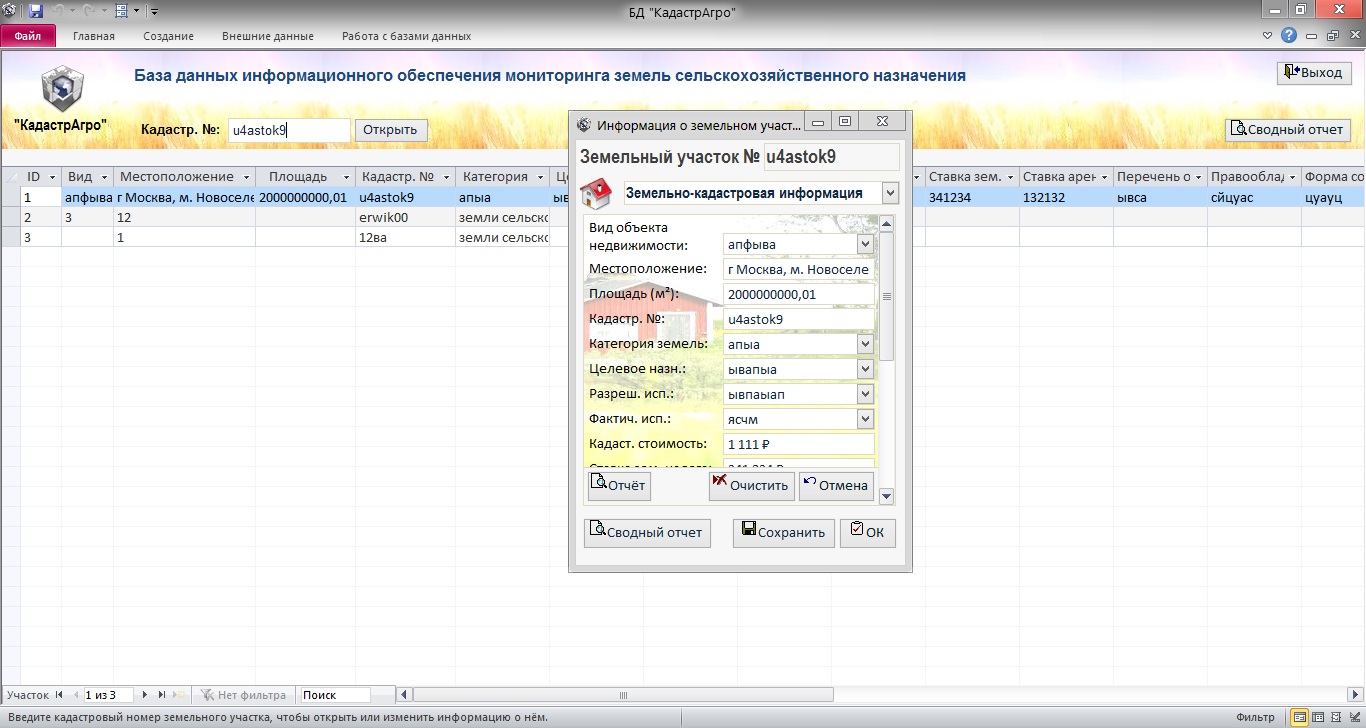The width and height of the screenshot is (1366, 728).
Task: Open the ID column filter dropdown
Action: pyautogui.click(x=53, y=177)
